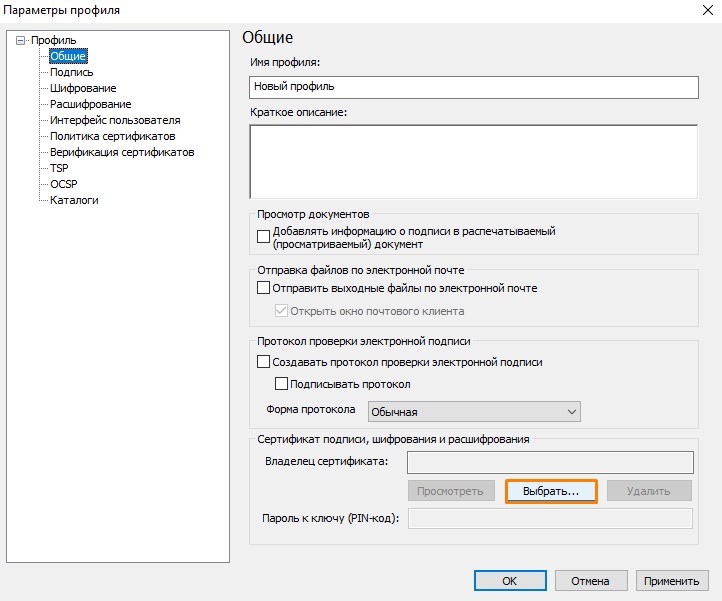Viewport: 722px width, 601px height.
Task: Click the Выбрать... certificate button
Action: pos(551,491)
